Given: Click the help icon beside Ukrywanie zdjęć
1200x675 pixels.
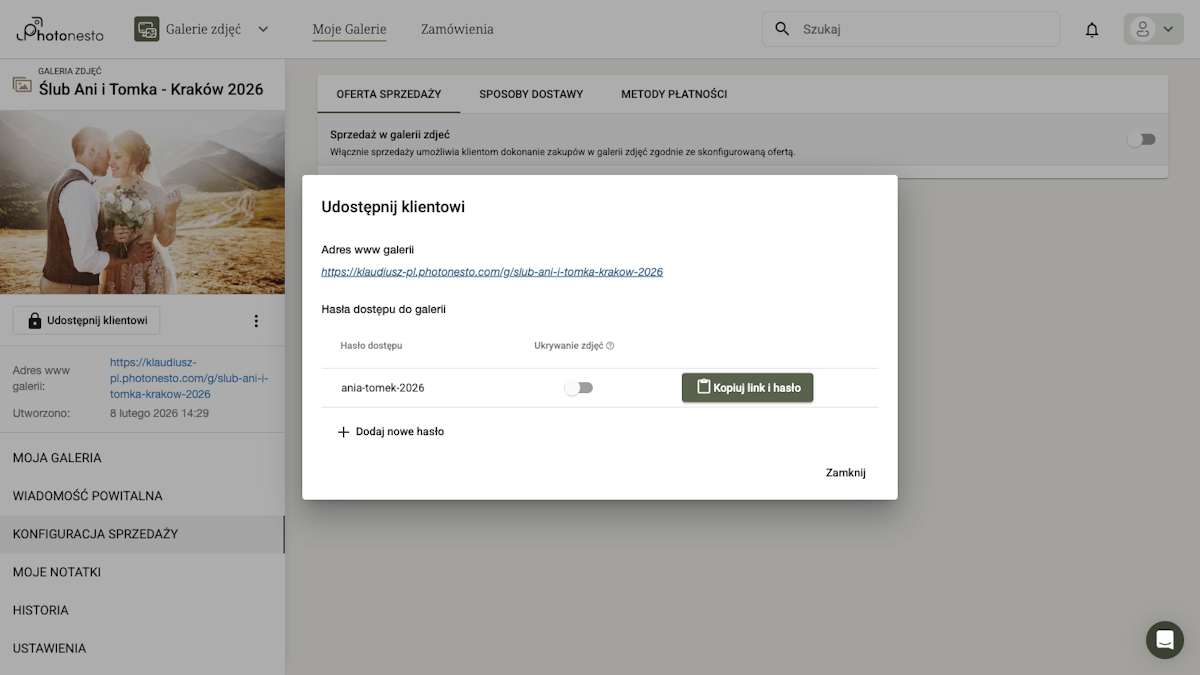Looking at the screenshot, I should coord(610,346).
